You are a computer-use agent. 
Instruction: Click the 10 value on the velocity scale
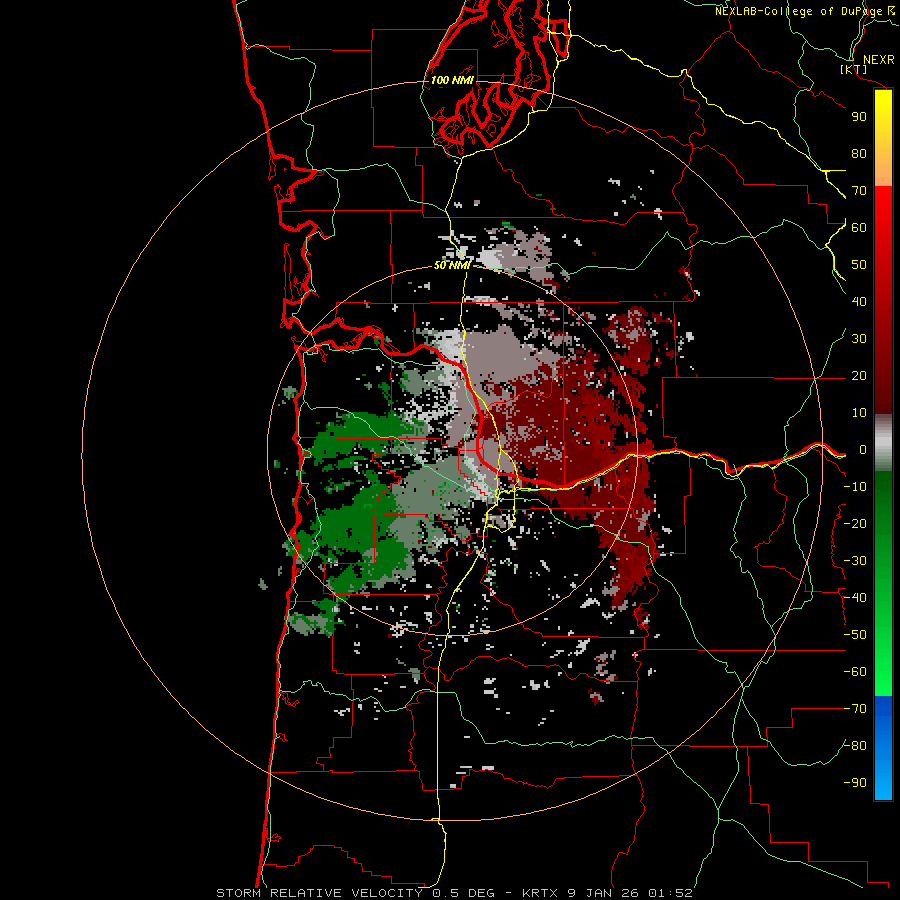click(x=859, y=413)
